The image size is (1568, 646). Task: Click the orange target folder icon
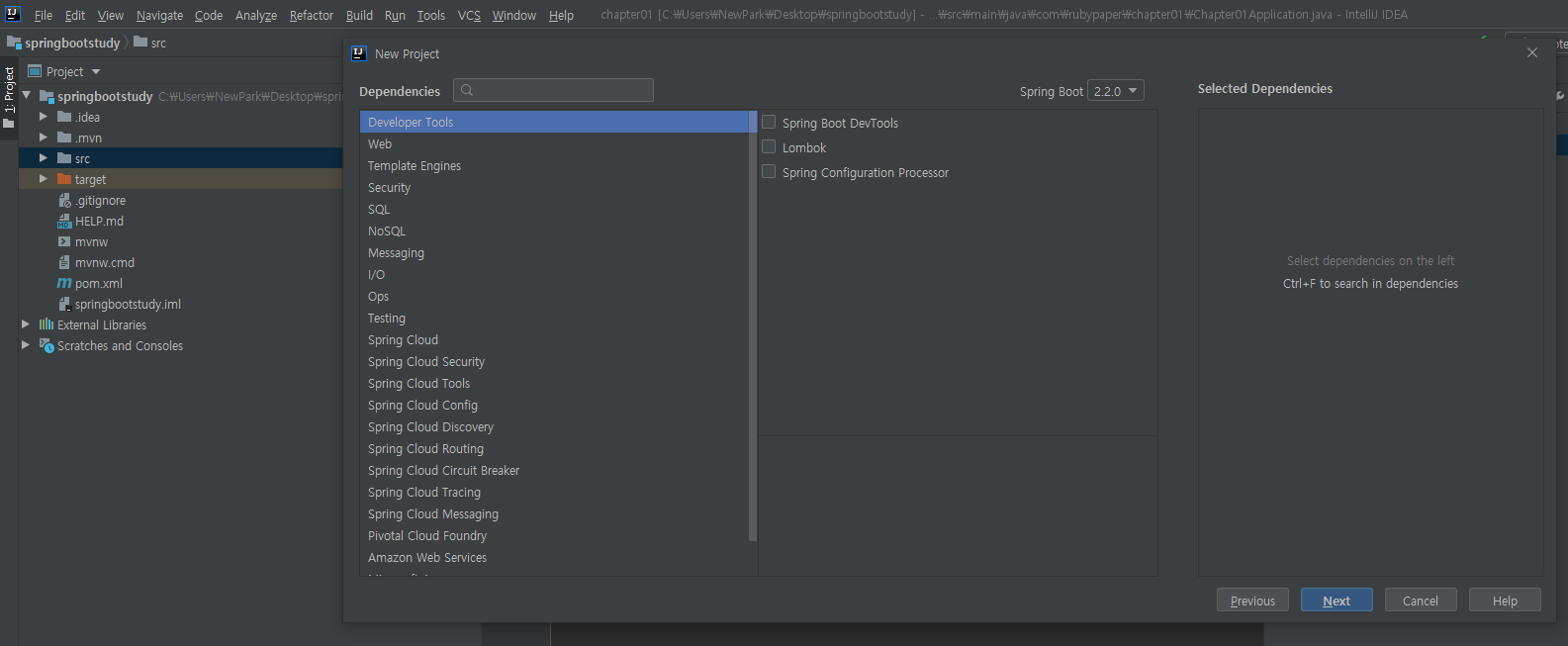point(64,179)
